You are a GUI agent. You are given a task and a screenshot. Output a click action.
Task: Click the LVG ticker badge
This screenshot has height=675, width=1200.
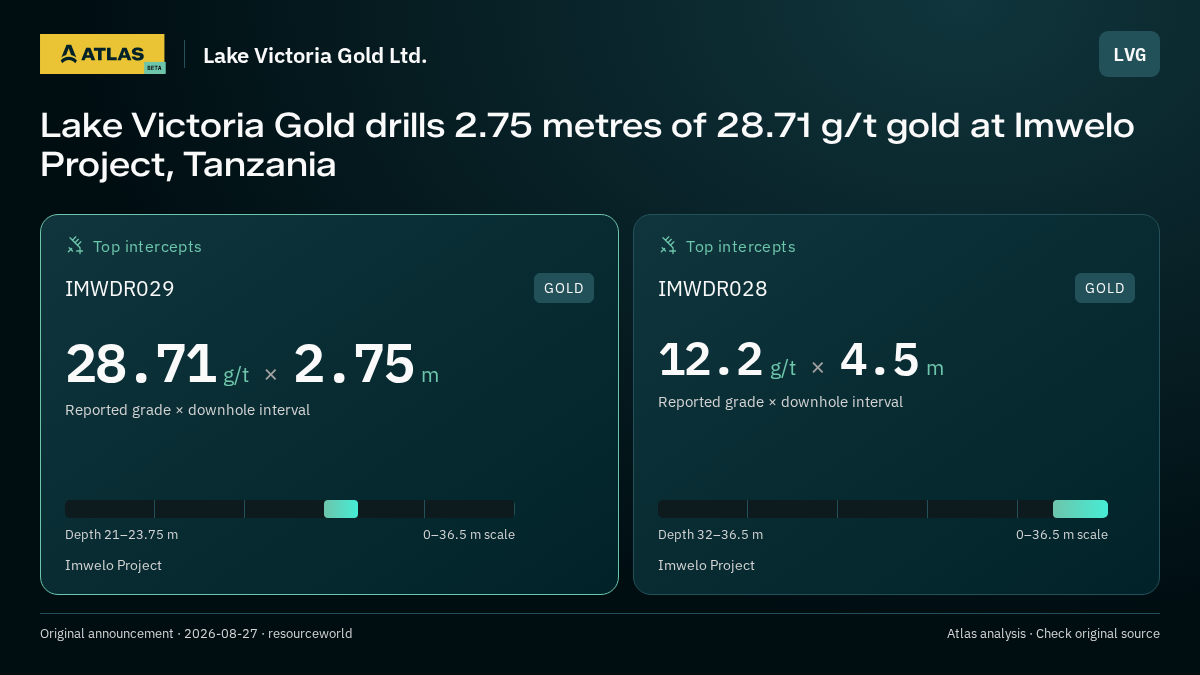1129,54
